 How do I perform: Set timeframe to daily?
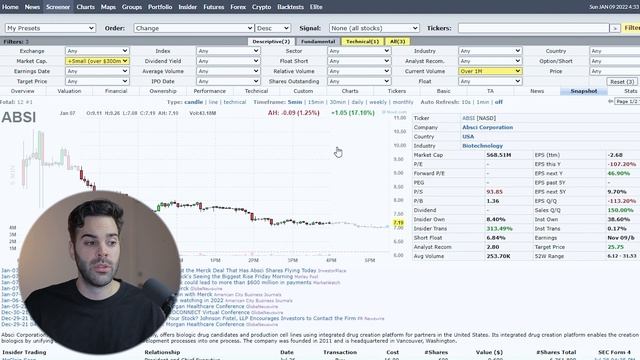click(x=357, y=102)
